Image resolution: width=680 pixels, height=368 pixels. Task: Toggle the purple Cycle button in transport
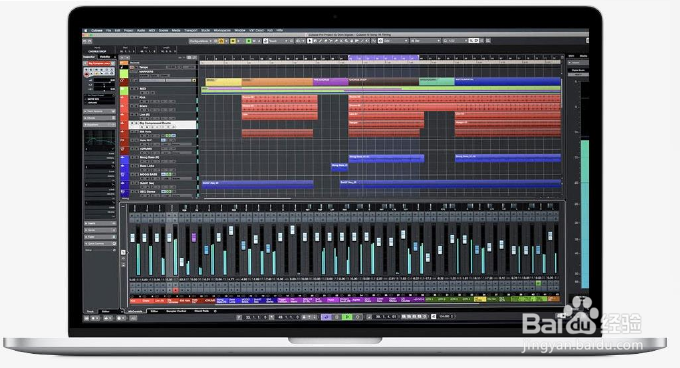[327, 317]
